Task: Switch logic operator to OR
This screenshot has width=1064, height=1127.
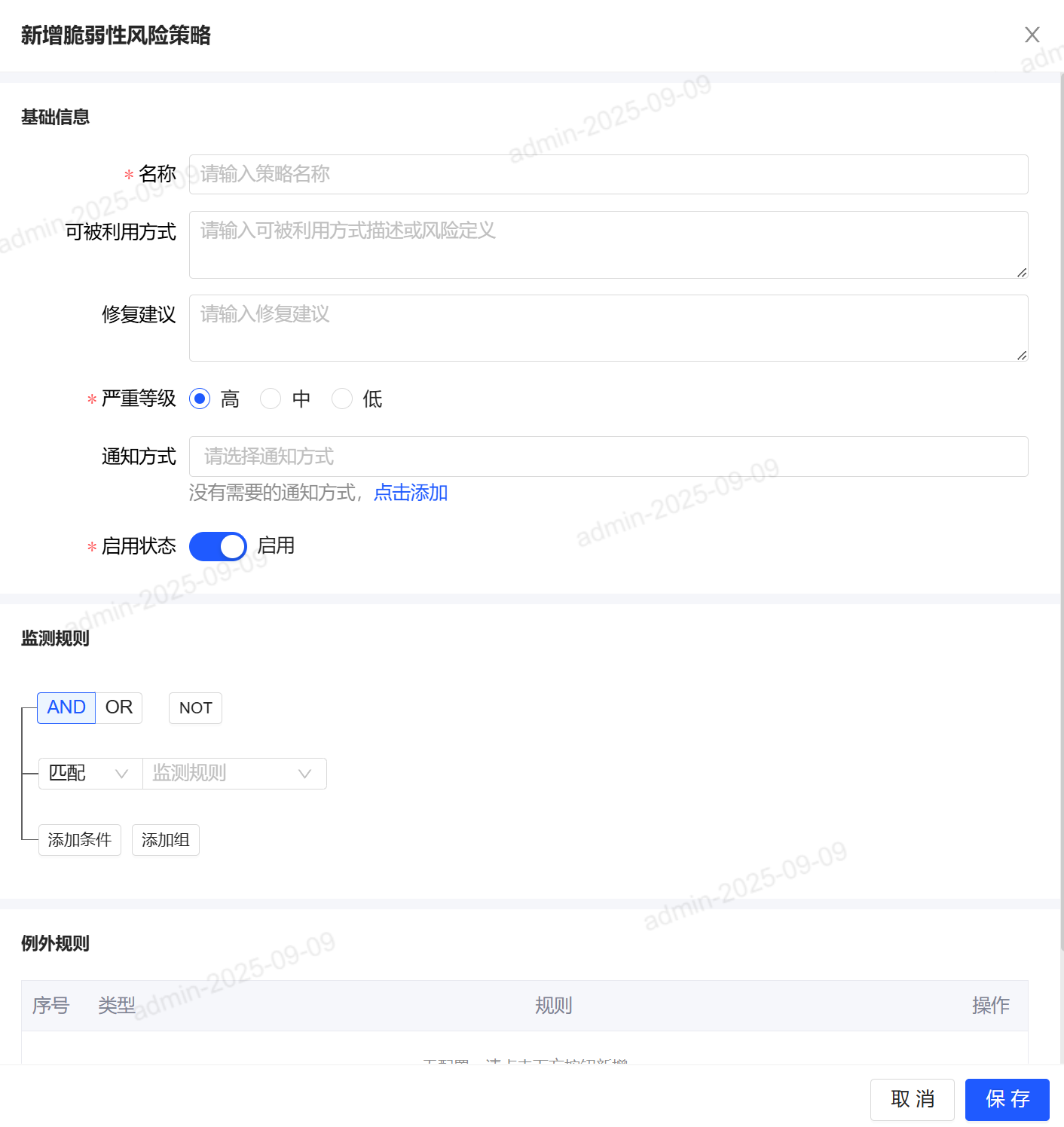Action: point(119,707)
